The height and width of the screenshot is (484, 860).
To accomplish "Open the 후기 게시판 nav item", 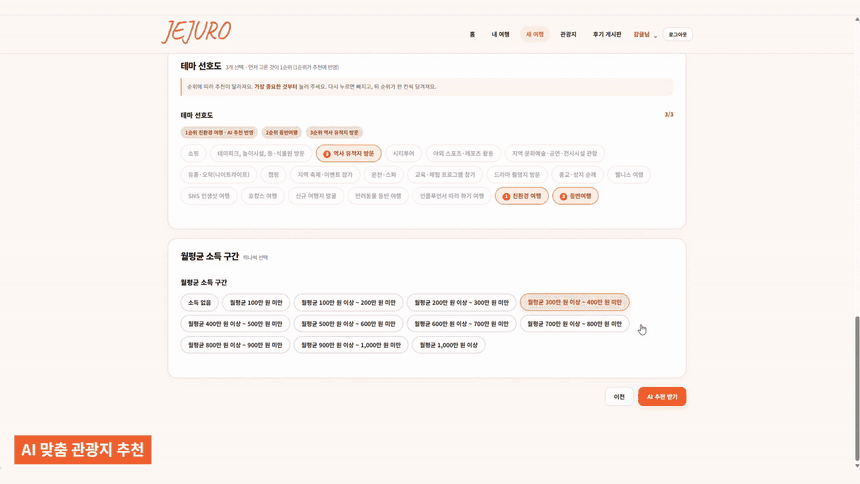I will (x=607, y=35).
